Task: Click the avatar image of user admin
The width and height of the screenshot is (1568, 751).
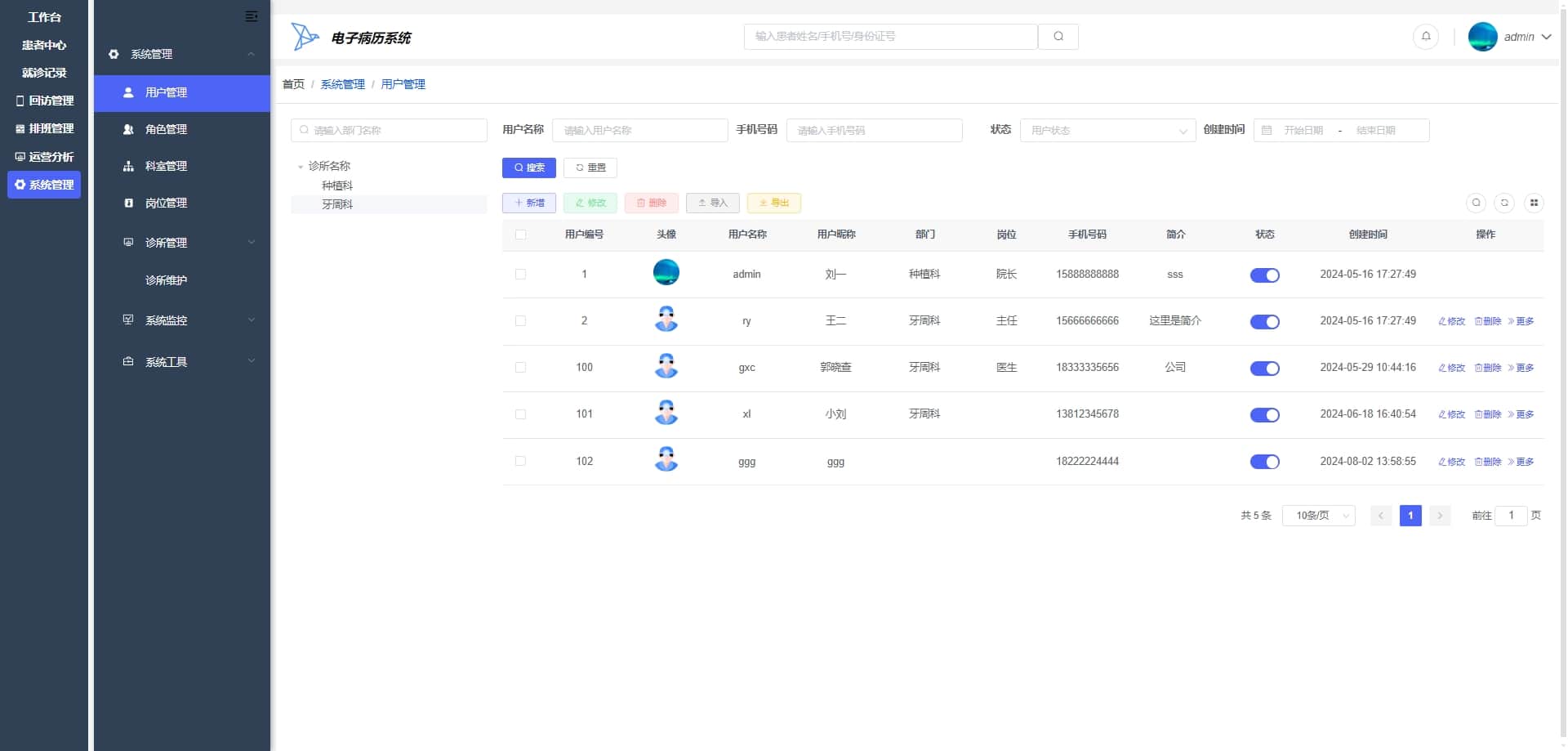Action: click(666, 272)
